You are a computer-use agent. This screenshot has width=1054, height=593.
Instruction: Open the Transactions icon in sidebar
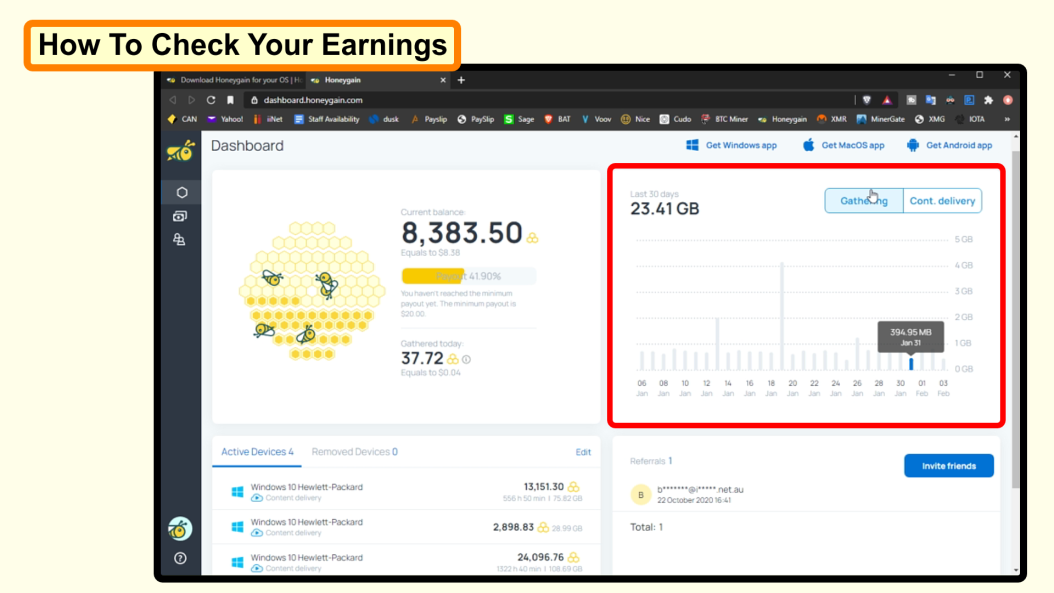click(179, 216)
